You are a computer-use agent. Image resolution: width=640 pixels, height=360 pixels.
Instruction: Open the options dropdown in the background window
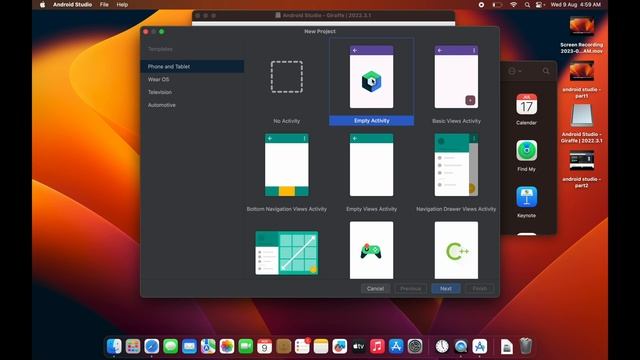[514, 71]
